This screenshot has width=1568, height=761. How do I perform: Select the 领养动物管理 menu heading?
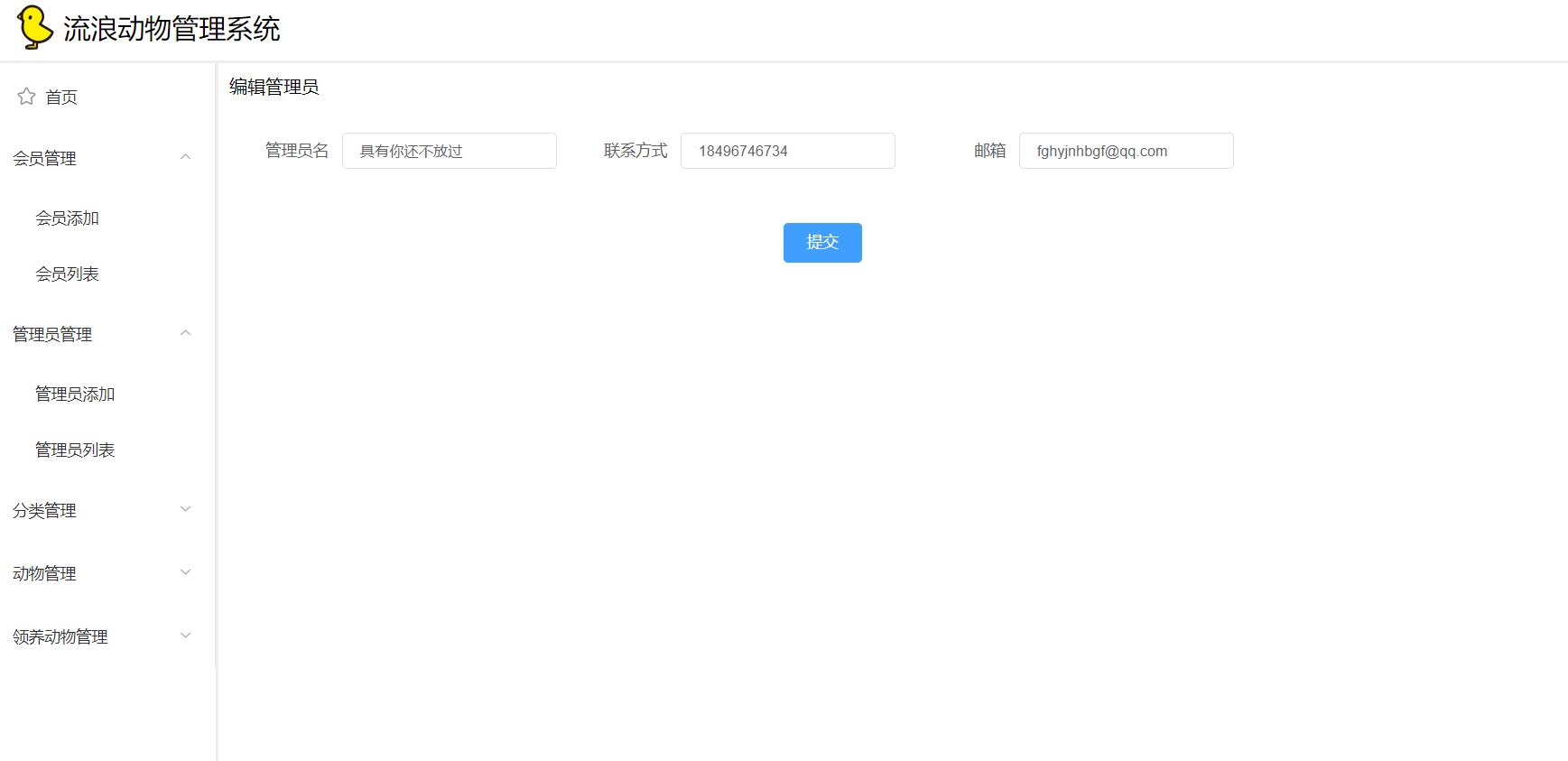point(60,636)
